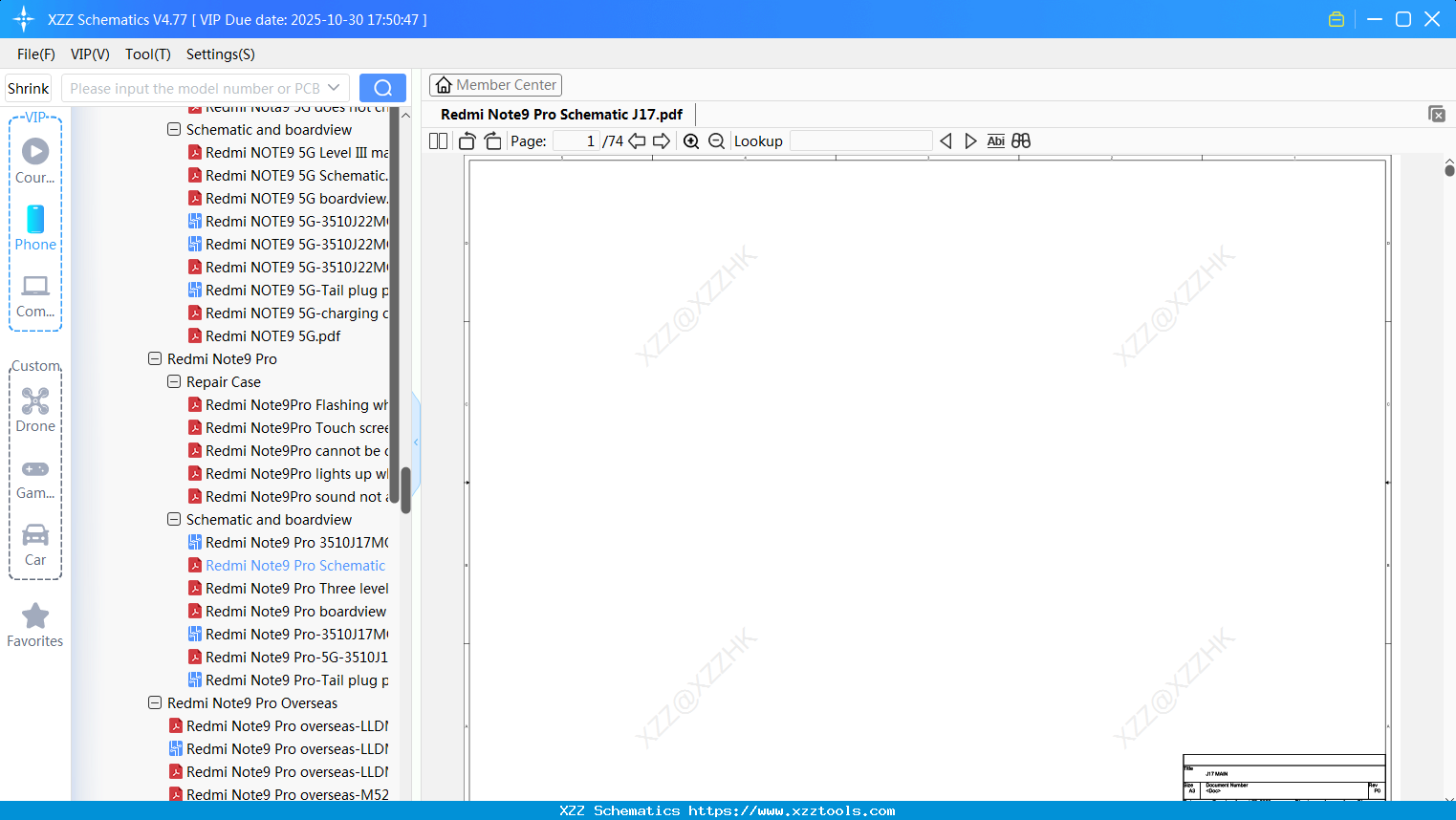Open the Tool(T) menu
The width and height of the screenshot is (1456, 820).
click(148, 54)
